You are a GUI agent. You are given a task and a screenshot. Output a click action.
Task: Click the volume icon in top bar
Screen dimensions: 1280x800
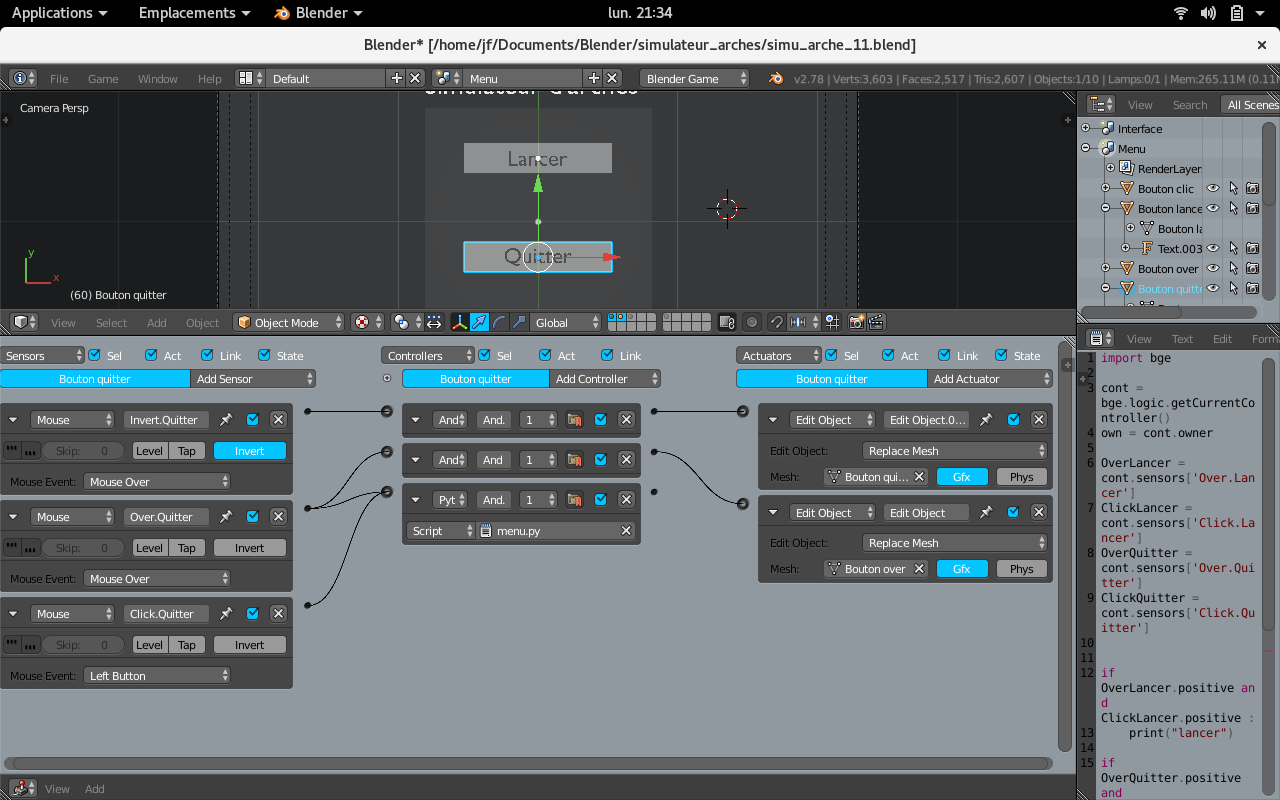point(1208,13)
